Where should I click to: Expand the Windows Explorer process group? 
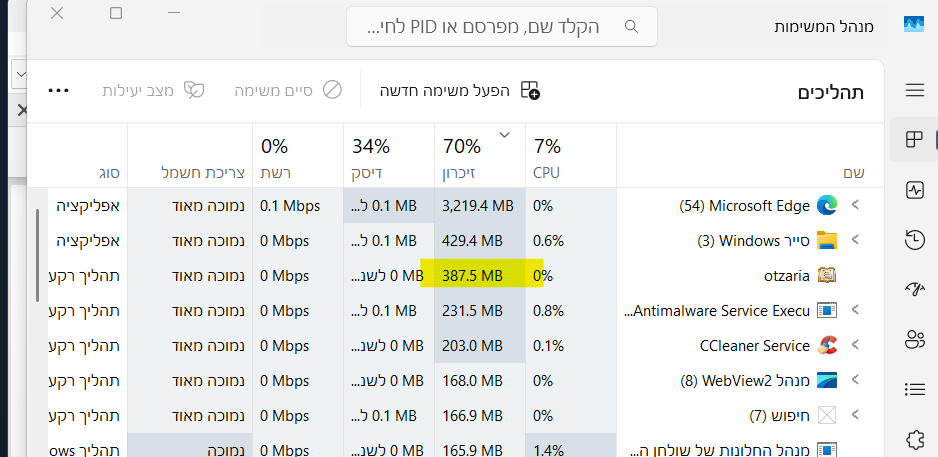(856, 241)
